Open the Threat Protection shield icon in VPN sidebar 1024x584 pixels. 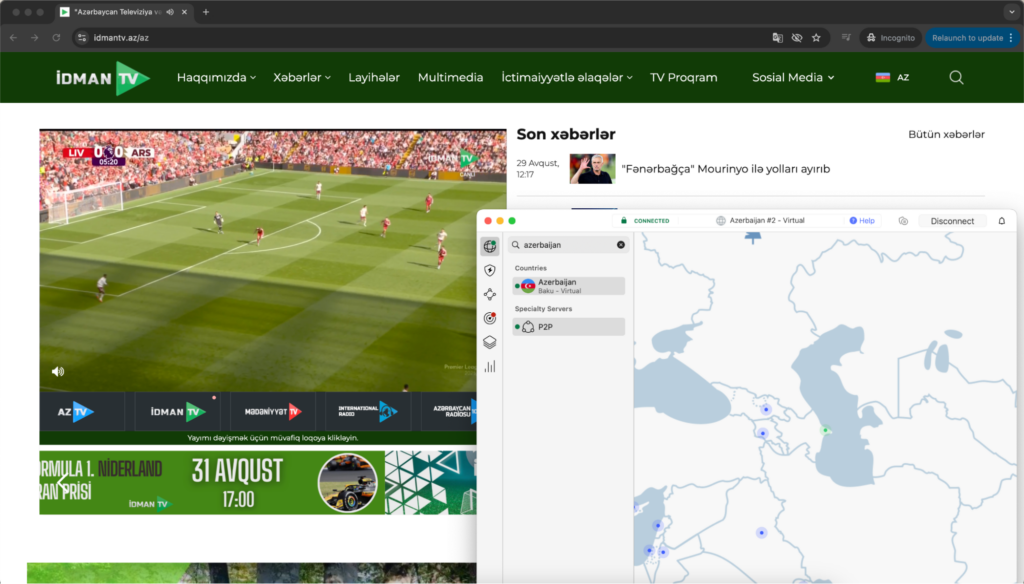[x=490, y=270]
